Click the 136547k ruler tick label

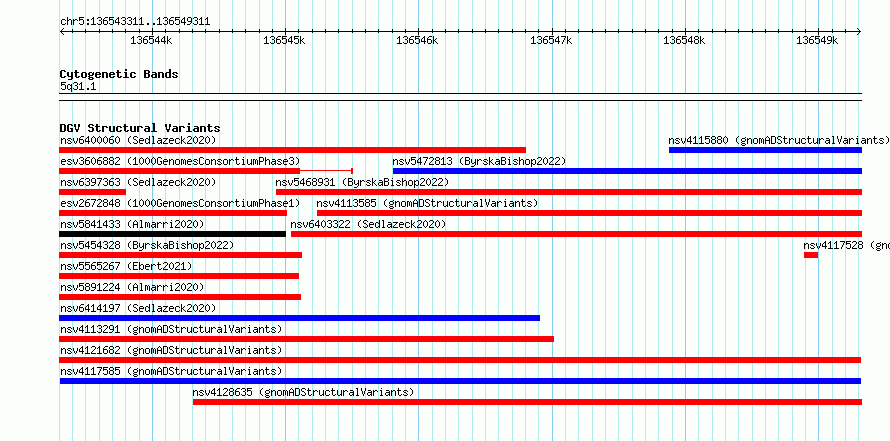click(x=551, y=41)
